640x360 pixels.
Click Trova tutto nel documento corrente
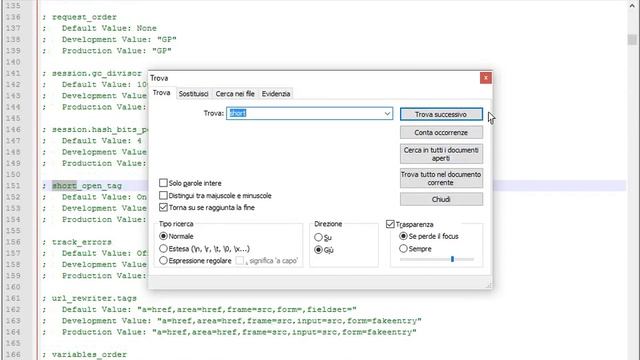click(x=441, y=178)
